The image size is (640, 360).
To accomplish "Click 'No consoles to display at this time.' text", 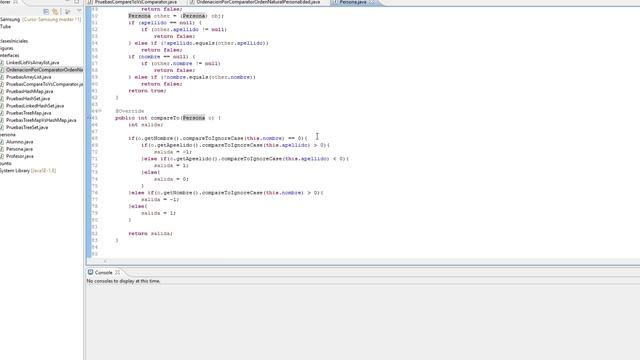I will click(x=123, y=281).
